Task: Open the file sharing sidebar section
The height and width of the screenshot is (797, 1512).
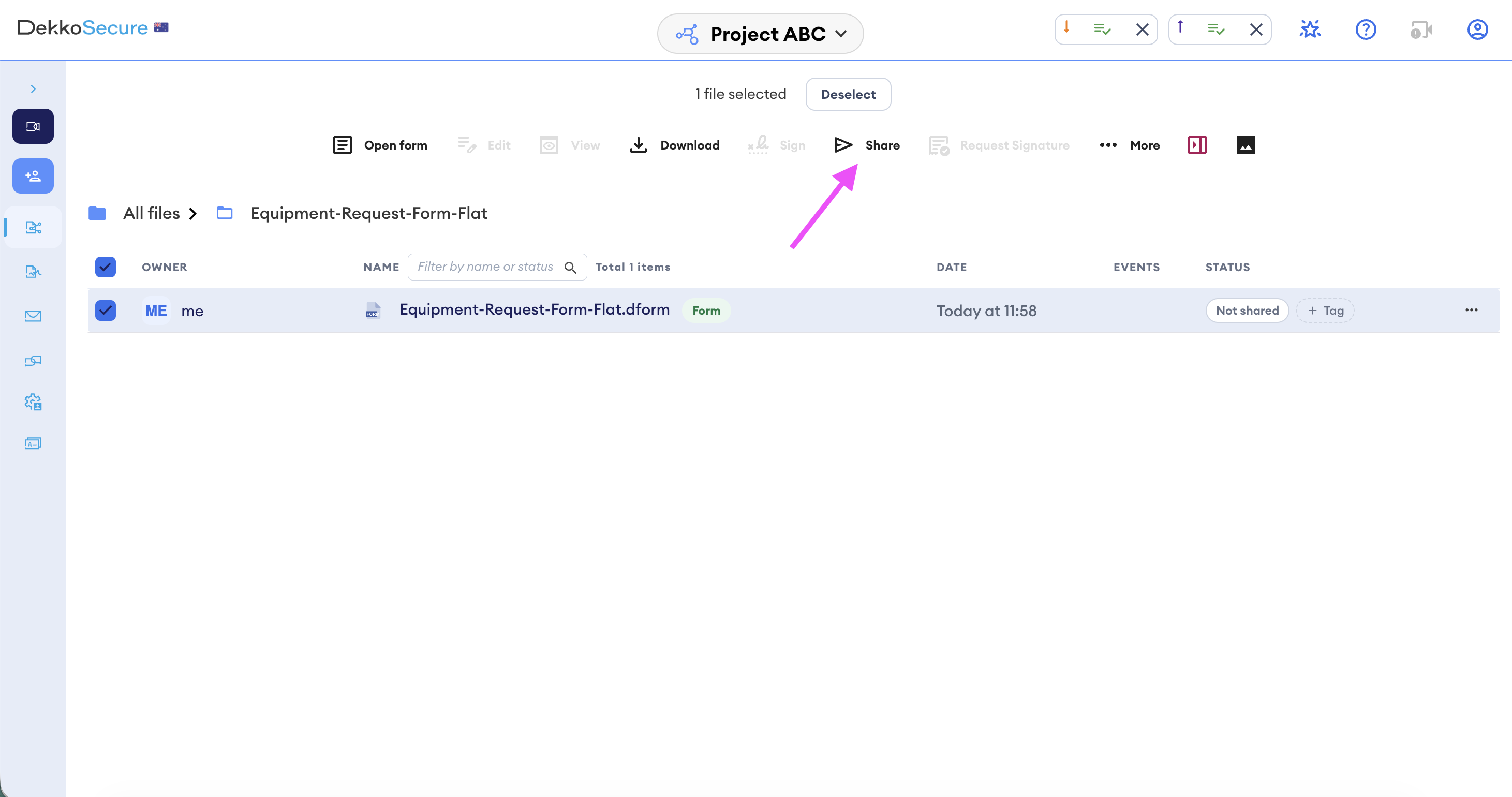Action: tap(34, 227)
